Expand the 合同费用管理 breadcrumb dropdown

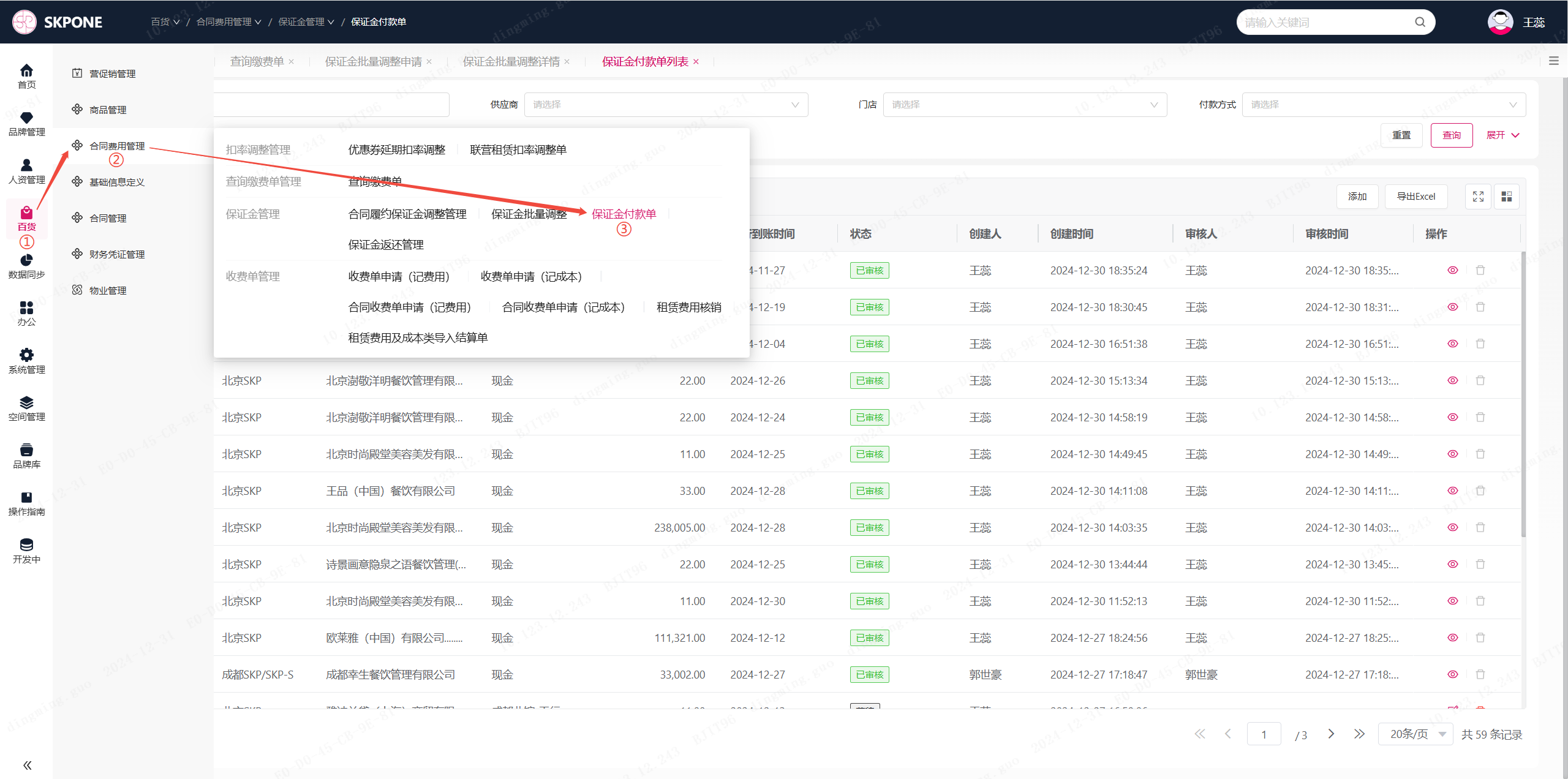[228, 22]
